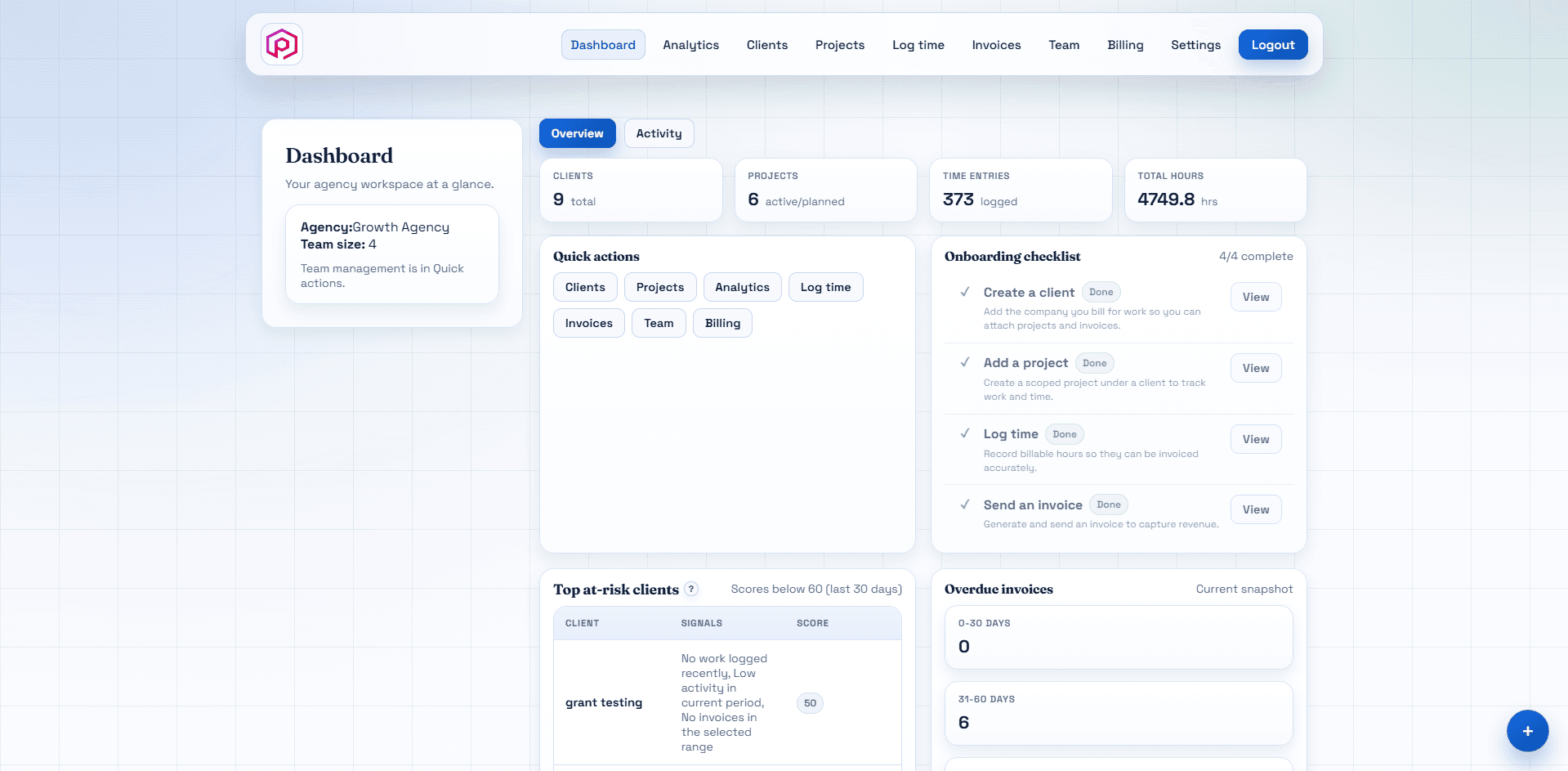Open Analytics from the top navigation
The width and height of the screenshot is (1568, 771).
690,45
